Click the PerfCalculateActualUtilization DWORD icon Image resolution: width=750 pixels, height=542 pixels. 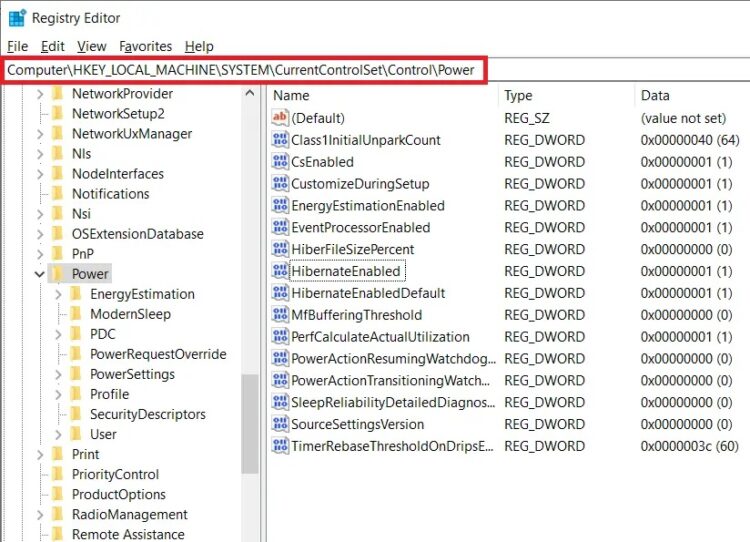point(280,336)
